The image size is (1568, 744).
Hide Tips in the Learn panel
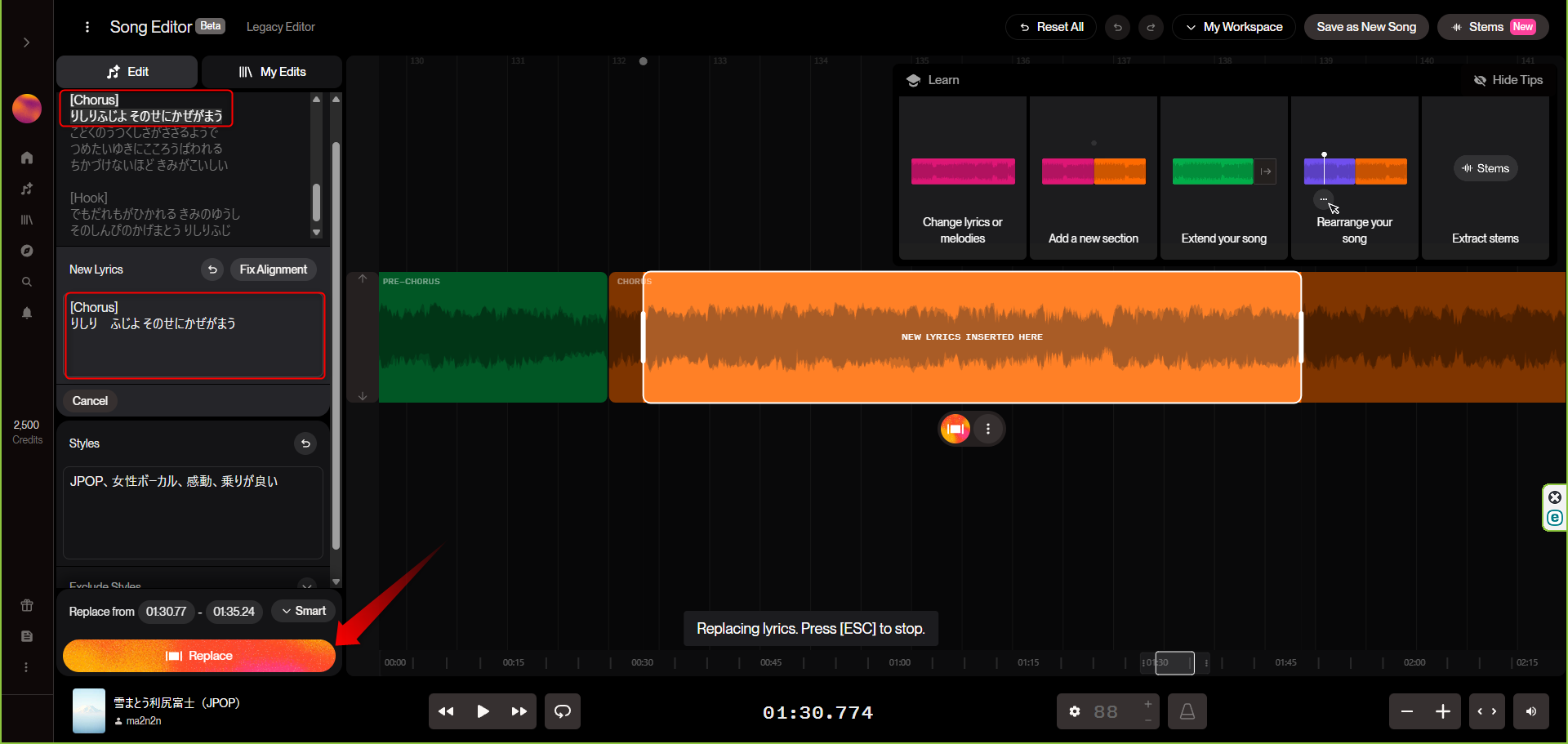(1508, 80)
